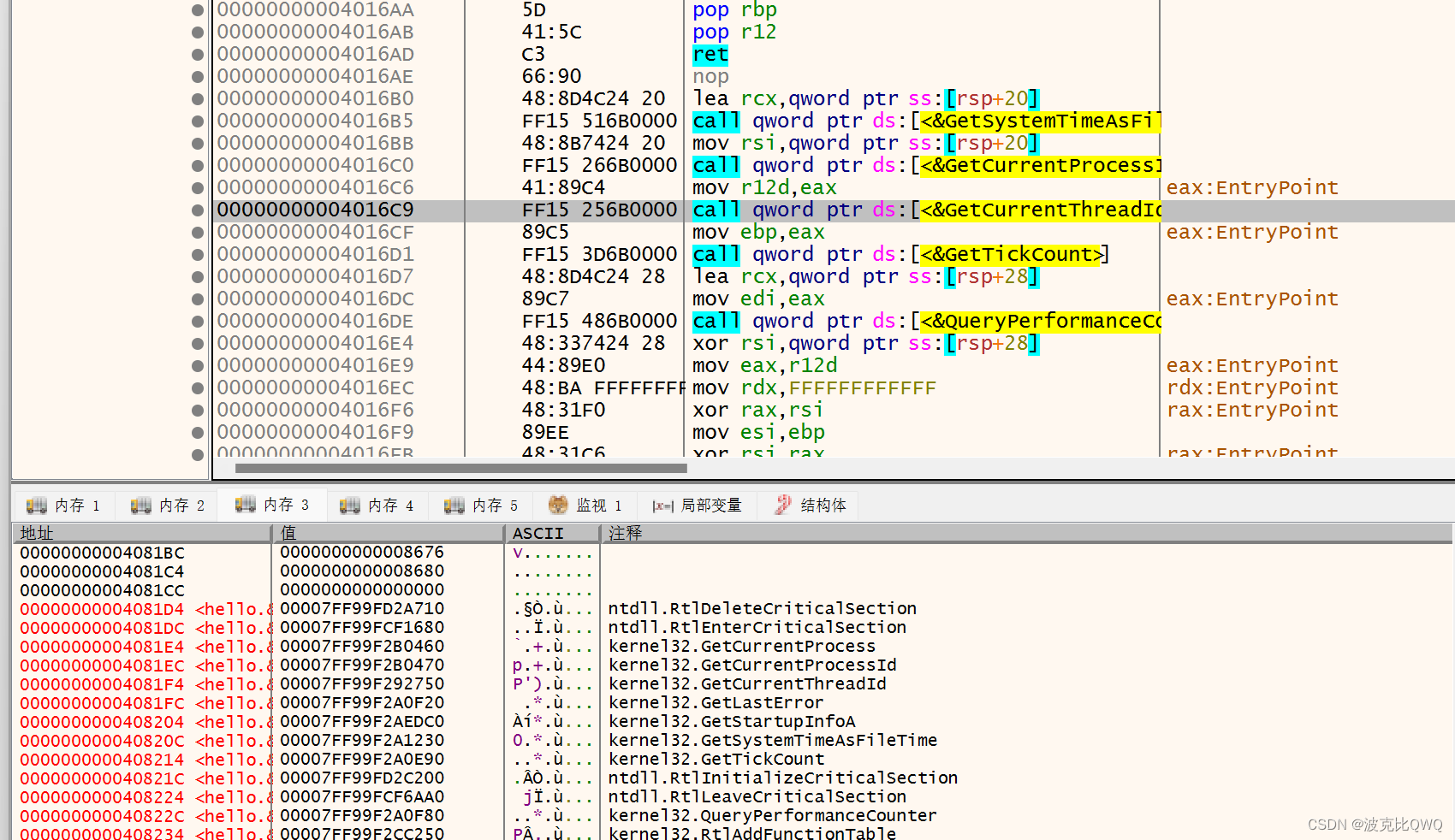Switch to 内存 5 tab
Viewport: 1455px width, 840px height.
point(481,506)
